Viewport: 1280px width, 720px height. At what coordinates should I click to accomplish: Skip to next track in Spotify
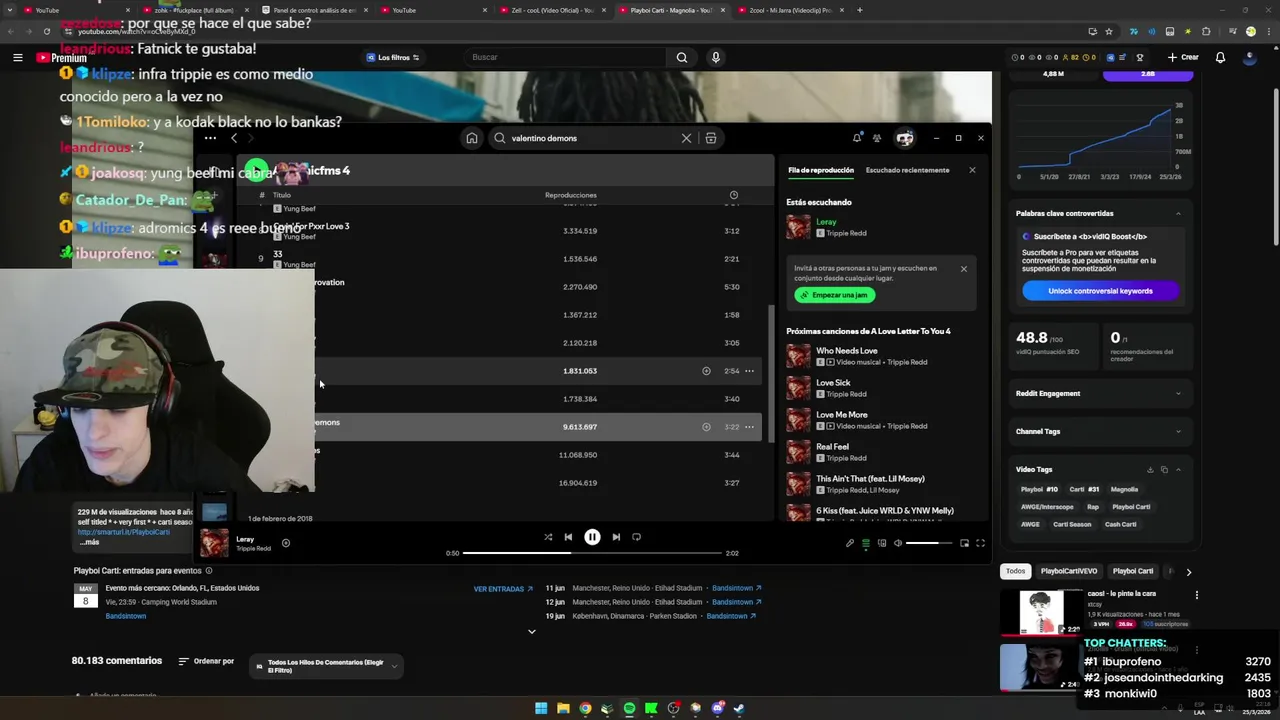click(616, 537)
